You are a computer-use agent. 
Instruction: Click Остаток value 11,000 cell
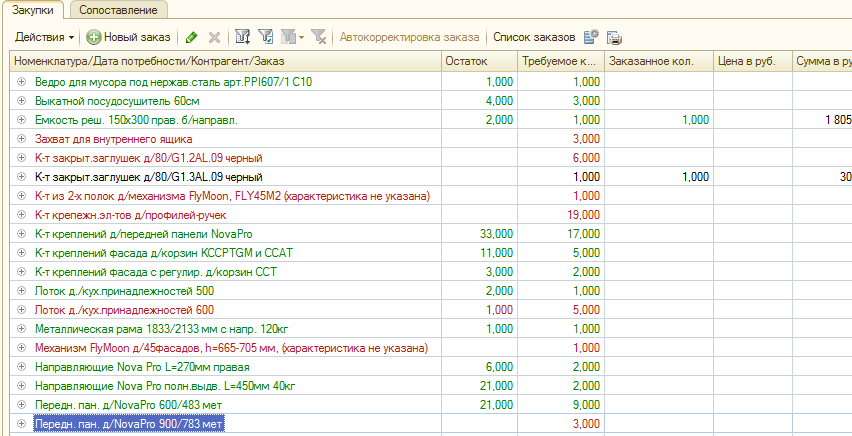pos(496,253)
